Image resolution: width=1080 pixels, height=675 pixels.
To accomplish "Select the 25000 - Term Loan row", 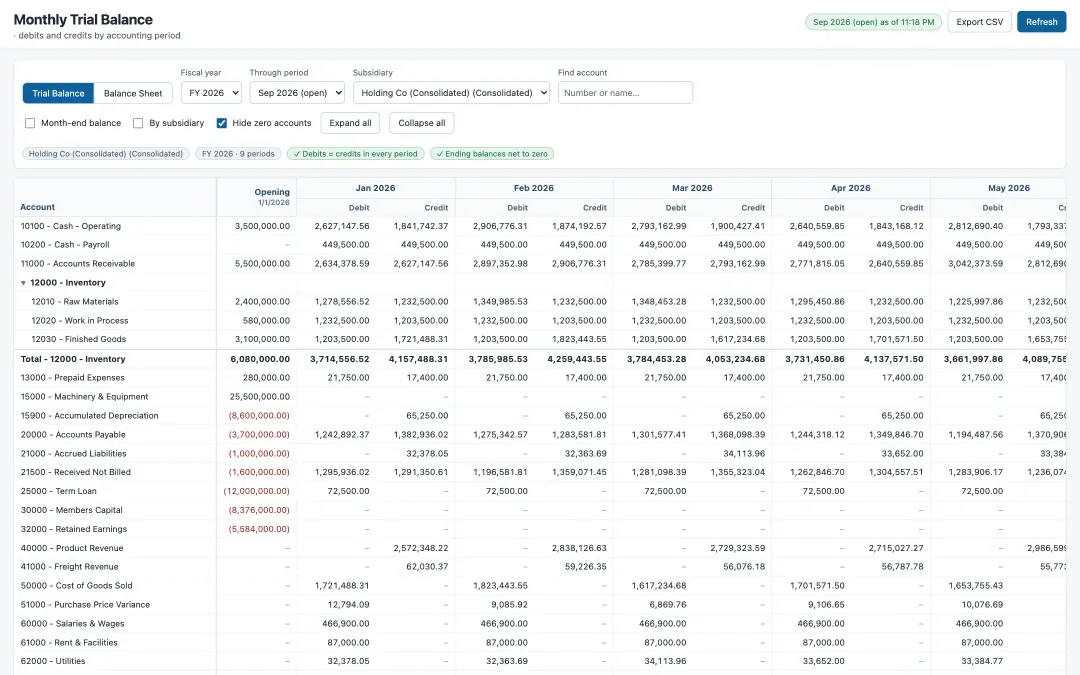I will (x=540, y=492).
